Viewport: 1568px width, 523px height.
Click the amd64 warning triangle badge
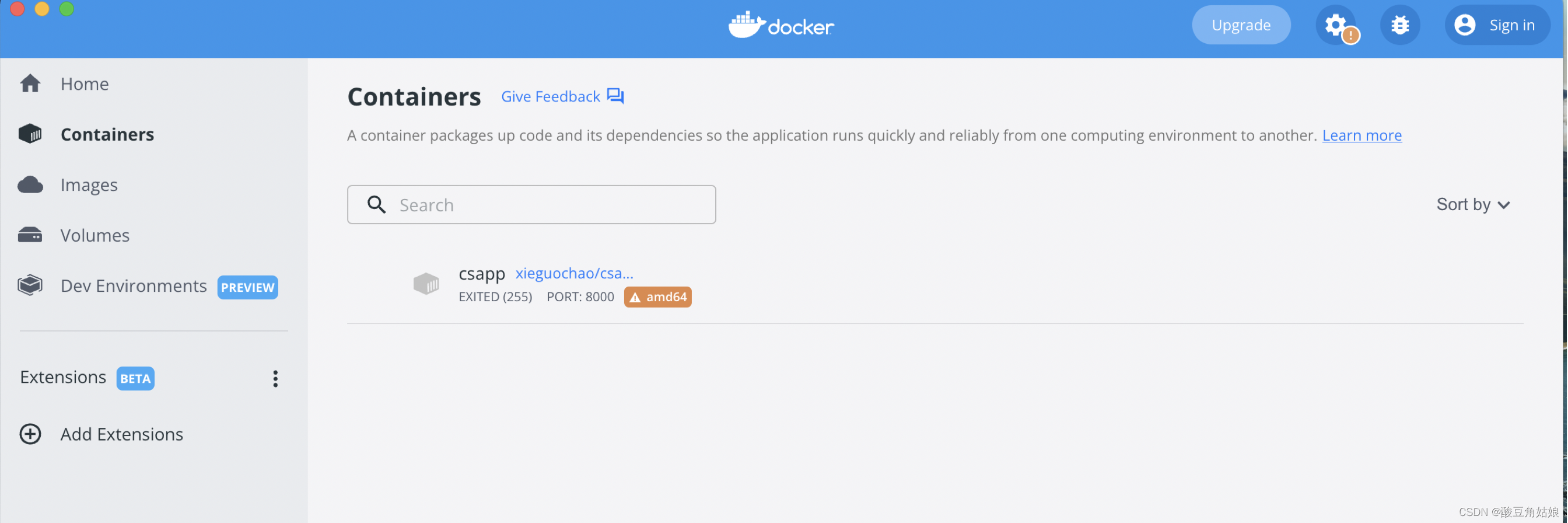click(x=657, y=297)
